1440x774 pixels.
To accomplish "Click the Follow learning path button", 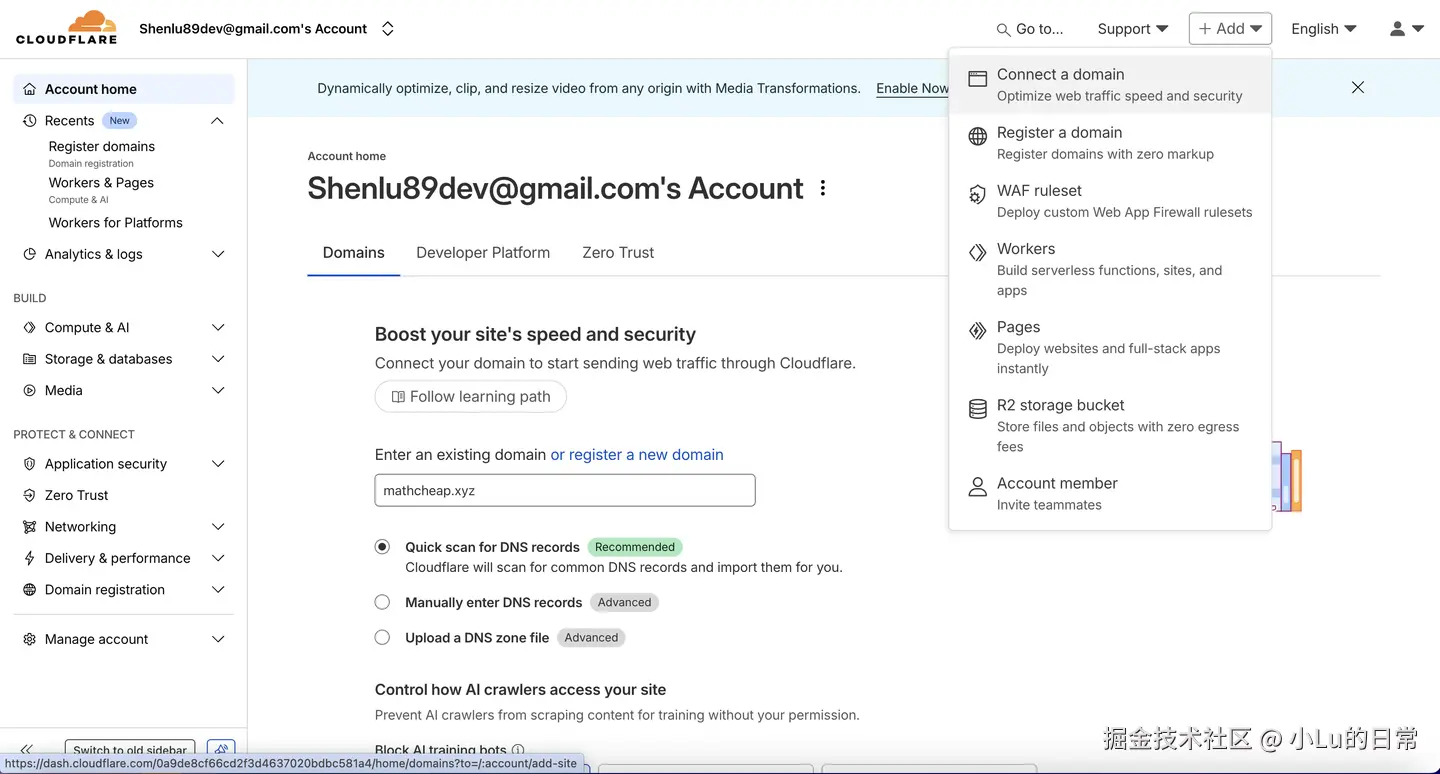I will (470, 397).
